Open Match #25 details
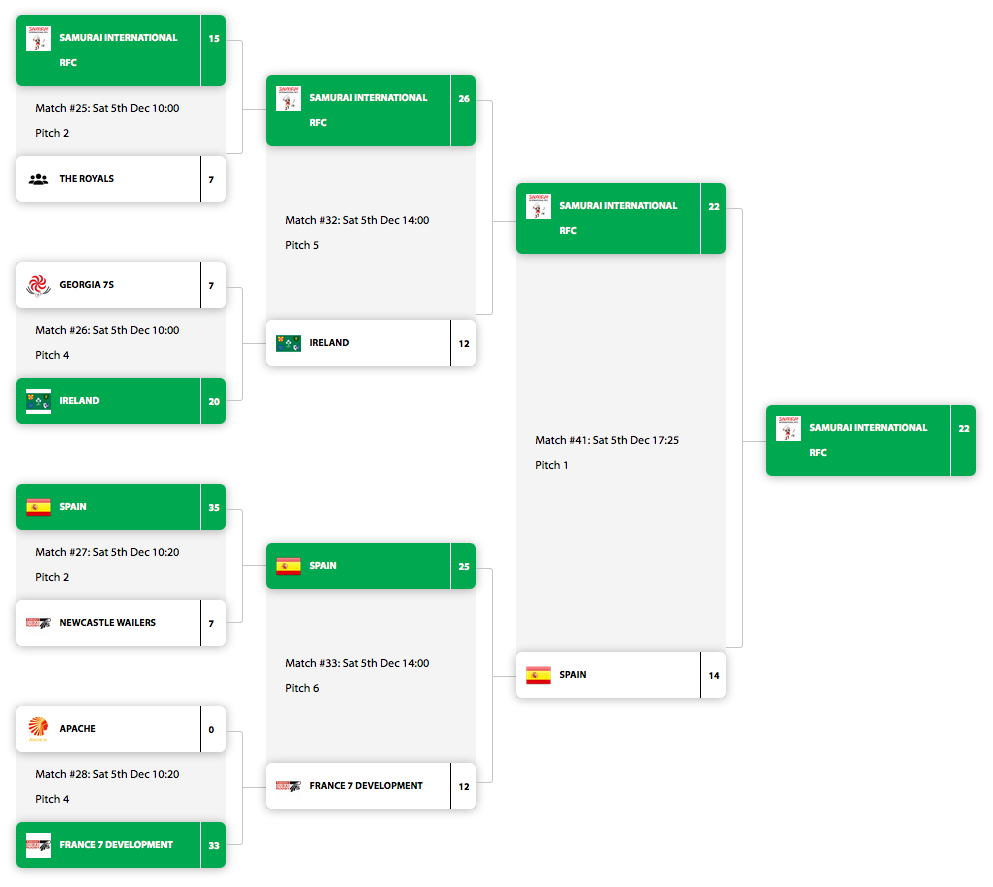The image size is (993, 887). coord(107,109)
